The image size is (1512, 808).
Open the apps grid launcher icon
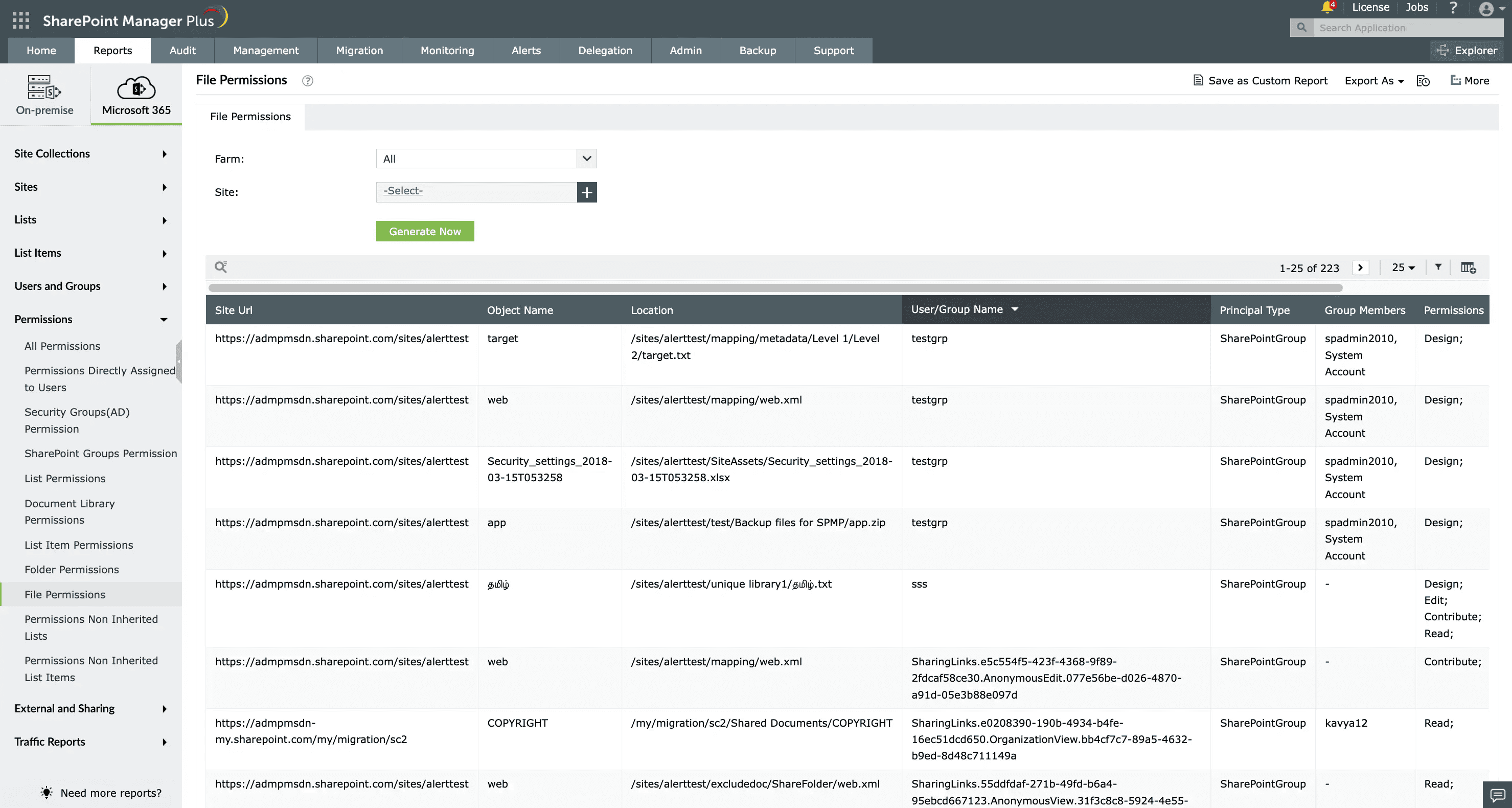pyautogui.click(x=21, y=20)
